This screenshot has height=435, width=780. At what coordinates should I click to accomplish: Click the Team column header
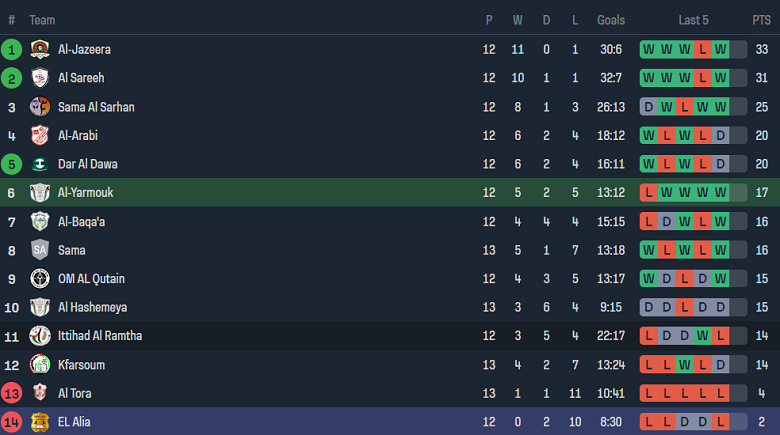click(42, 20)
